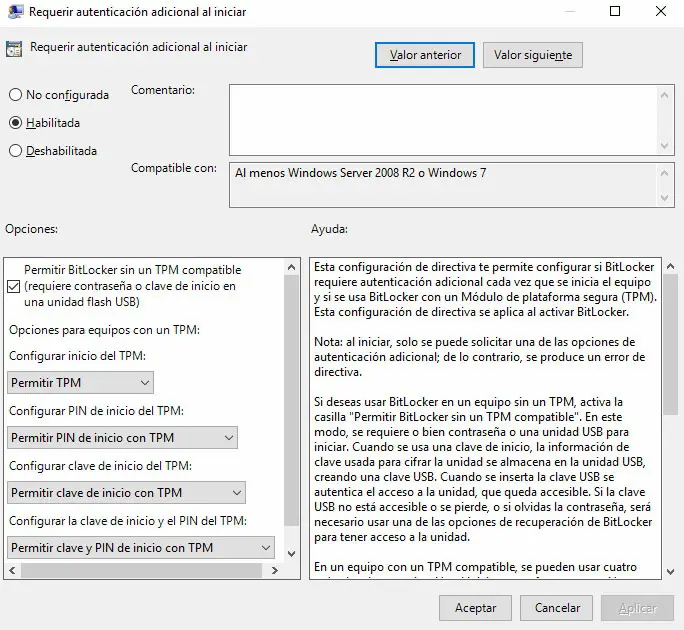
Task: Click the help panel scroll up arrow
Action: pyautogui.click(x=670, y=266)
